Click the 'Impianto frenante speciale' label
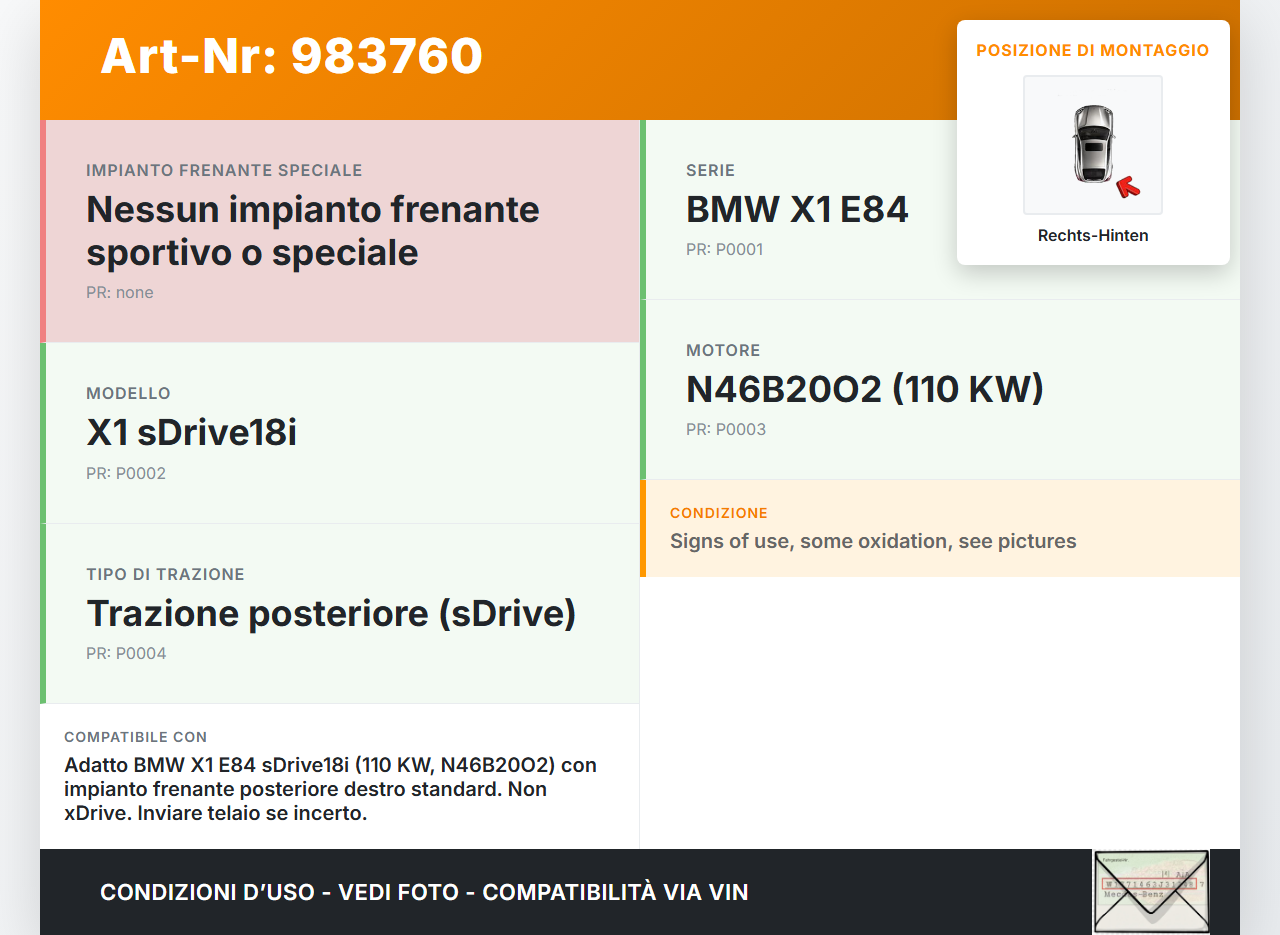Viewport: 1280px width, 935px height. [x=224, y=171]
